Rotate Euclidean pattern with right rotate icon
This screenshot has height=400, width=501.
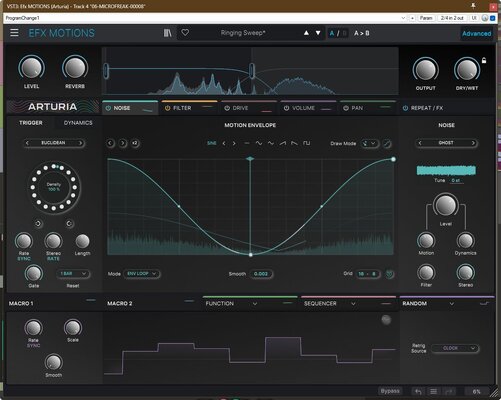click(69, 224)
